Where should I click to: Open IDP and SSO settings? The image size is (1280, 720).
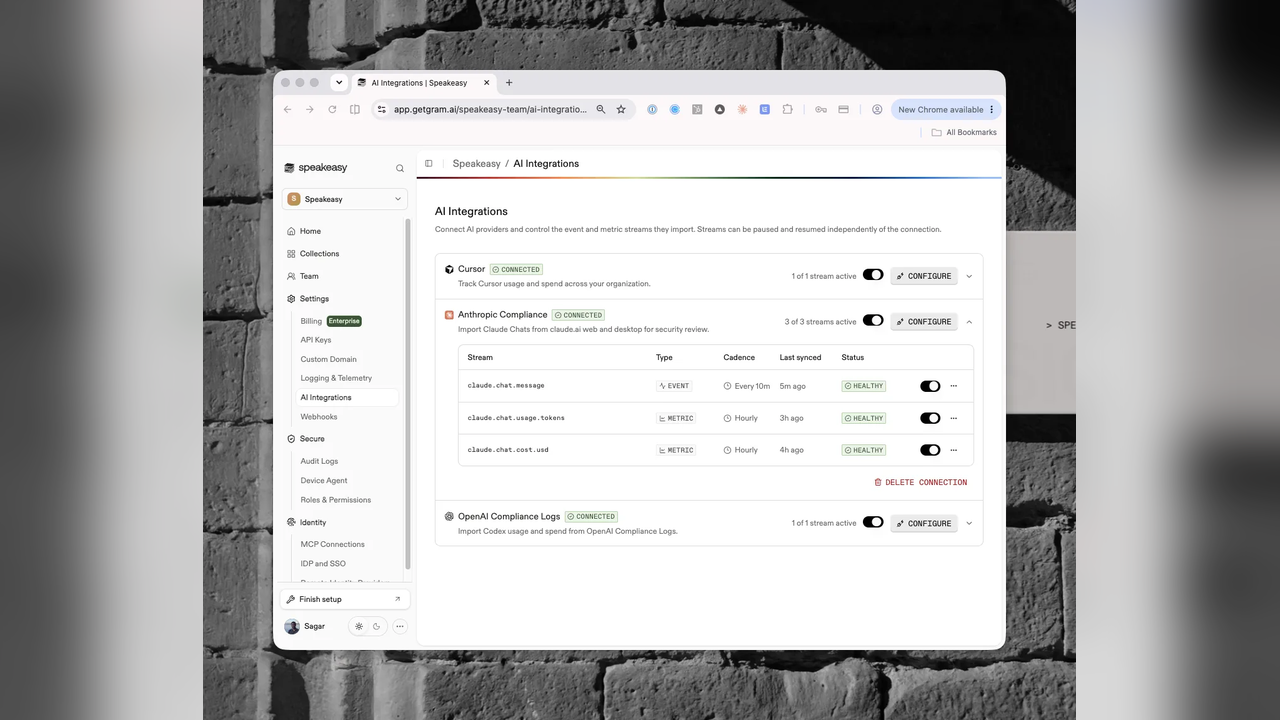(323, 564)
